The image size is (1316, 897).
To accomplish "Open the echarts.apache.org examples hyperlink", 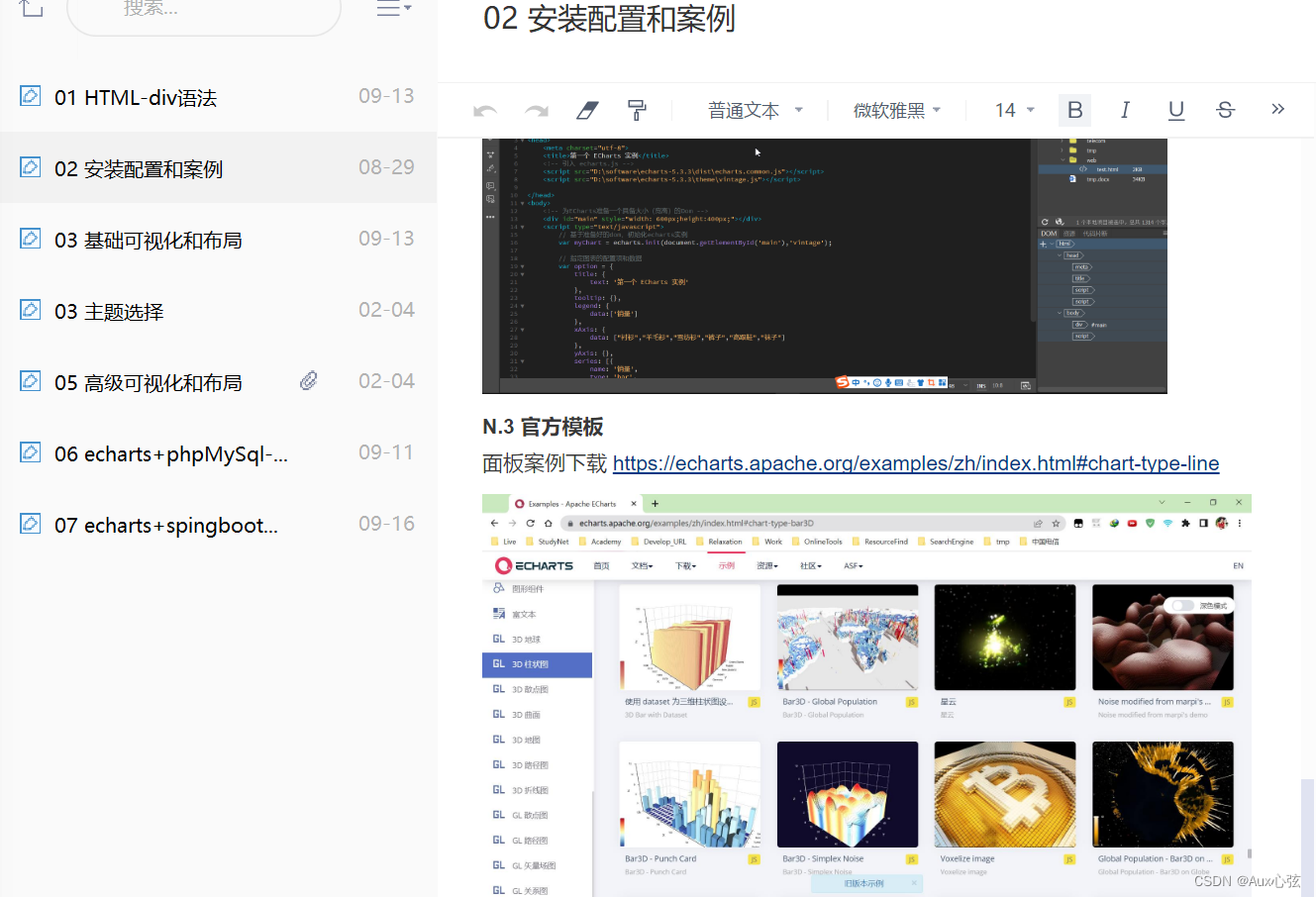I will [x=915, y=462].
